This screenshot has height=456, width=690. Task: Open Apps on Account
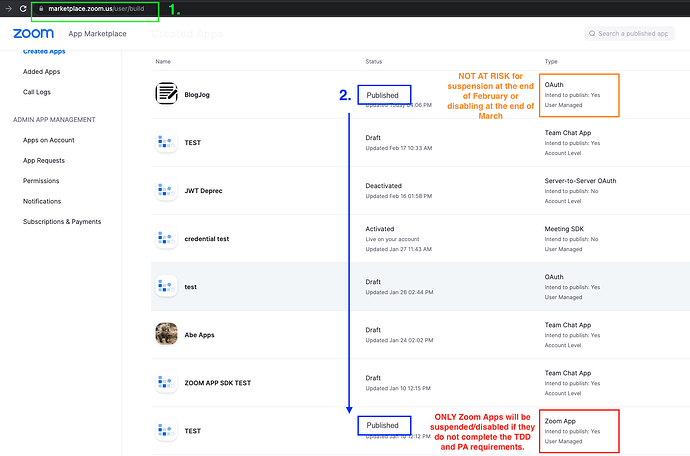tap(48, 140)
